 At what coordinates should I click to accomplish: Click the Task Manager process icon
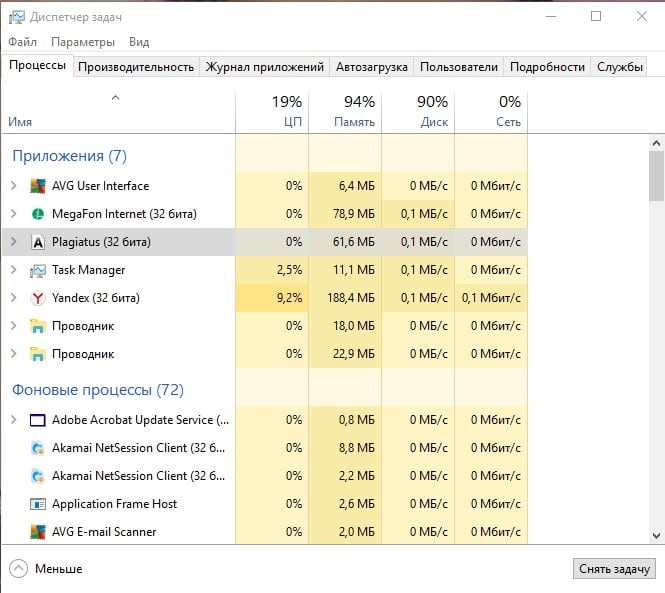point(38,270)
